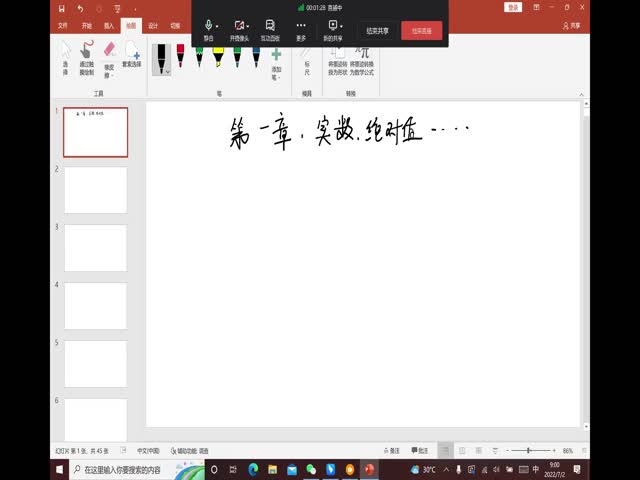Toggle the Draw with Touch tool
Image resolution: width=640 pixels, height=480 pixels.
[x=87, y=58]
